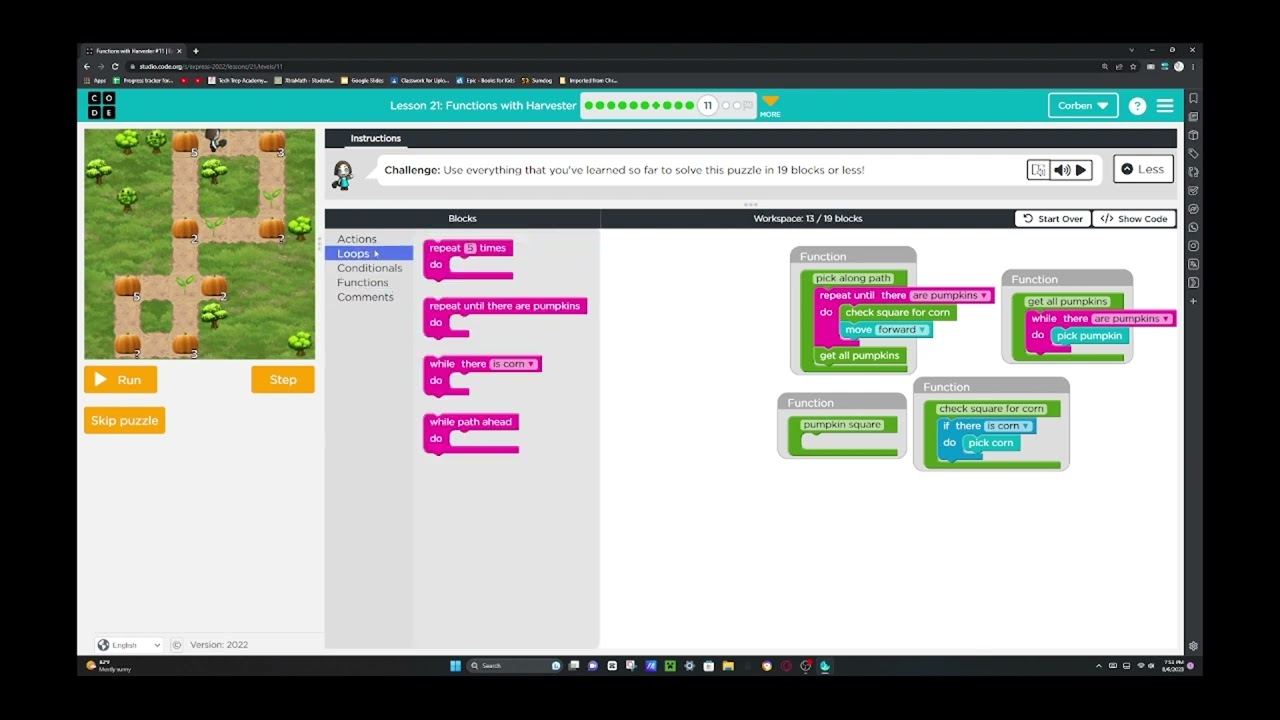This screenshot has height=720, width=1280.
Task: Open the help question mark icon
Action: (1137, 106)
